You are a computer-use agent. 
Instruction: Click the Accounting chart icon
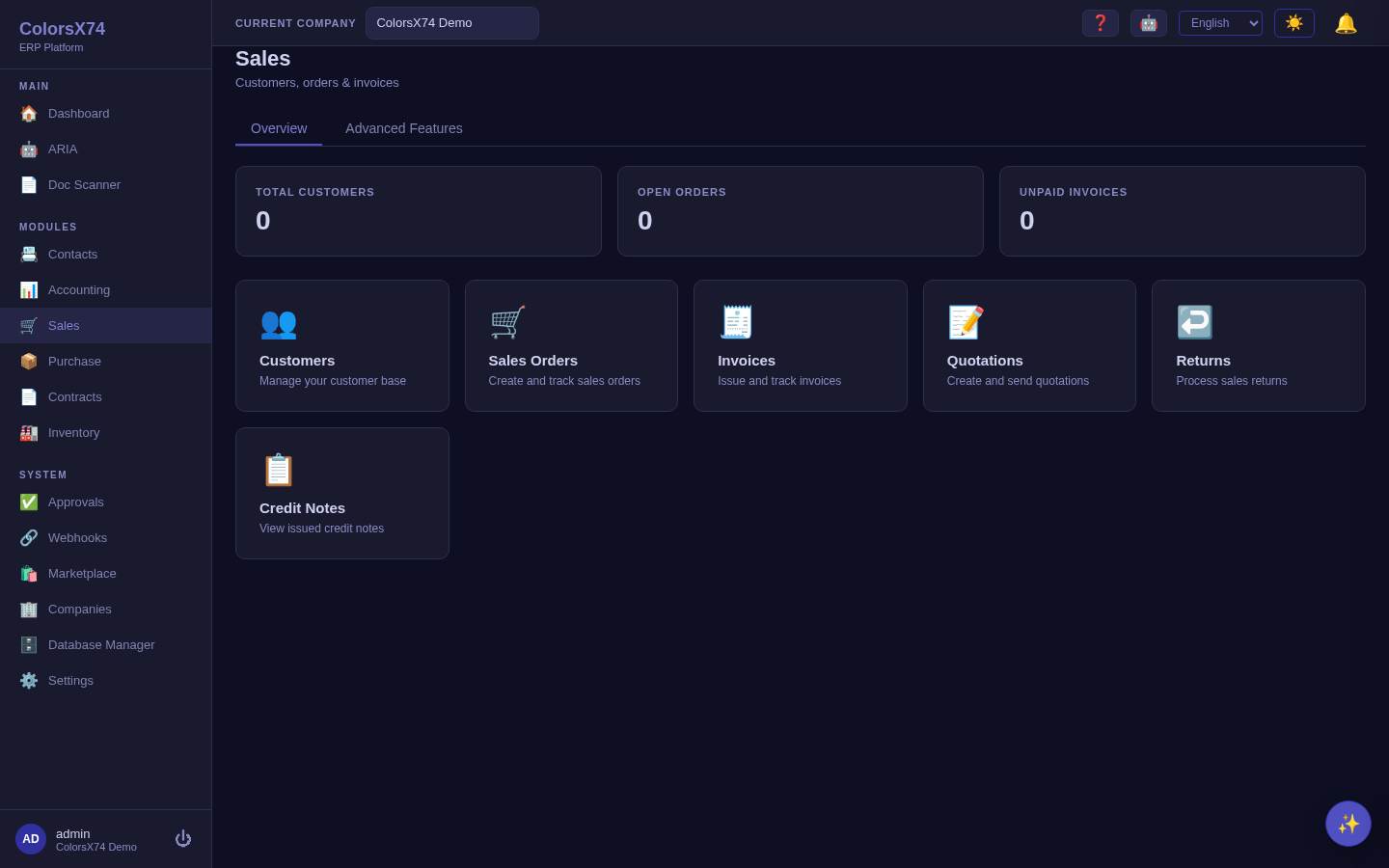coord(29,290)
